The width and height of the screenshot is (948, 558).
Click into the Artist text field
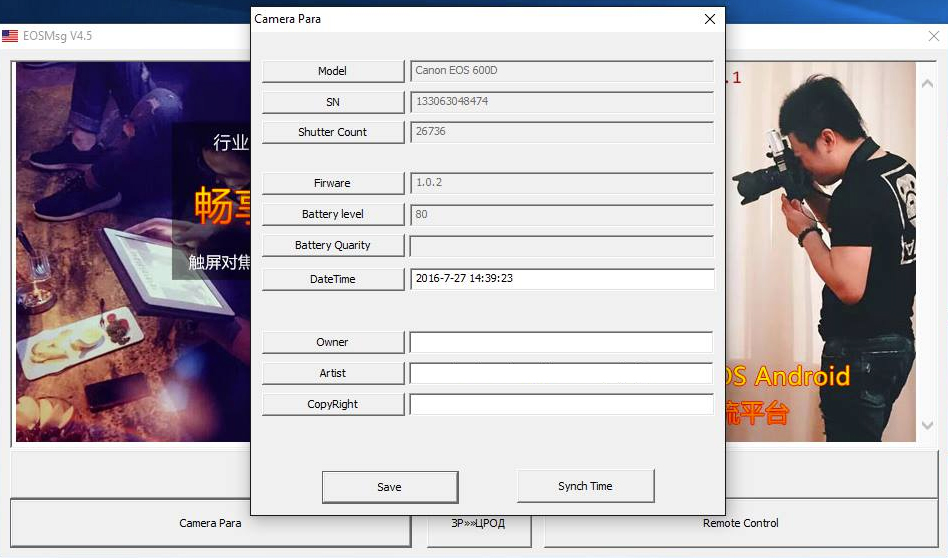click(561, 374)
